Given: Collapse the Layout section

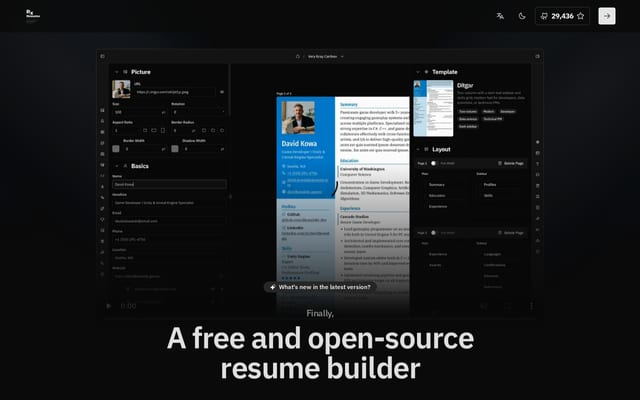Looking at the screenshot, I should tap(418, 149).
